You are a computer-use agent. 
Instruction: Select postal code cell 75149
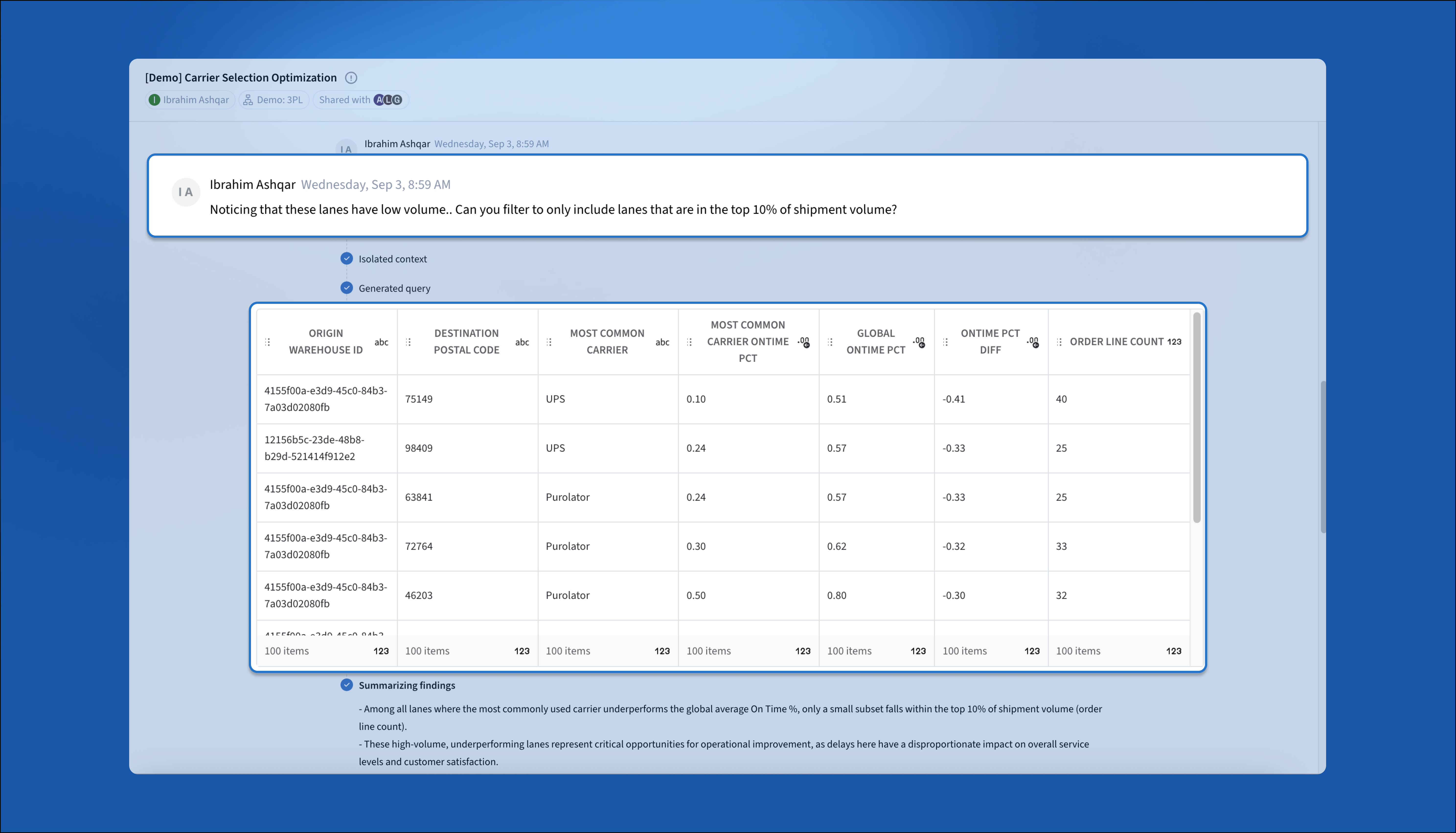[x=467, y=399]
